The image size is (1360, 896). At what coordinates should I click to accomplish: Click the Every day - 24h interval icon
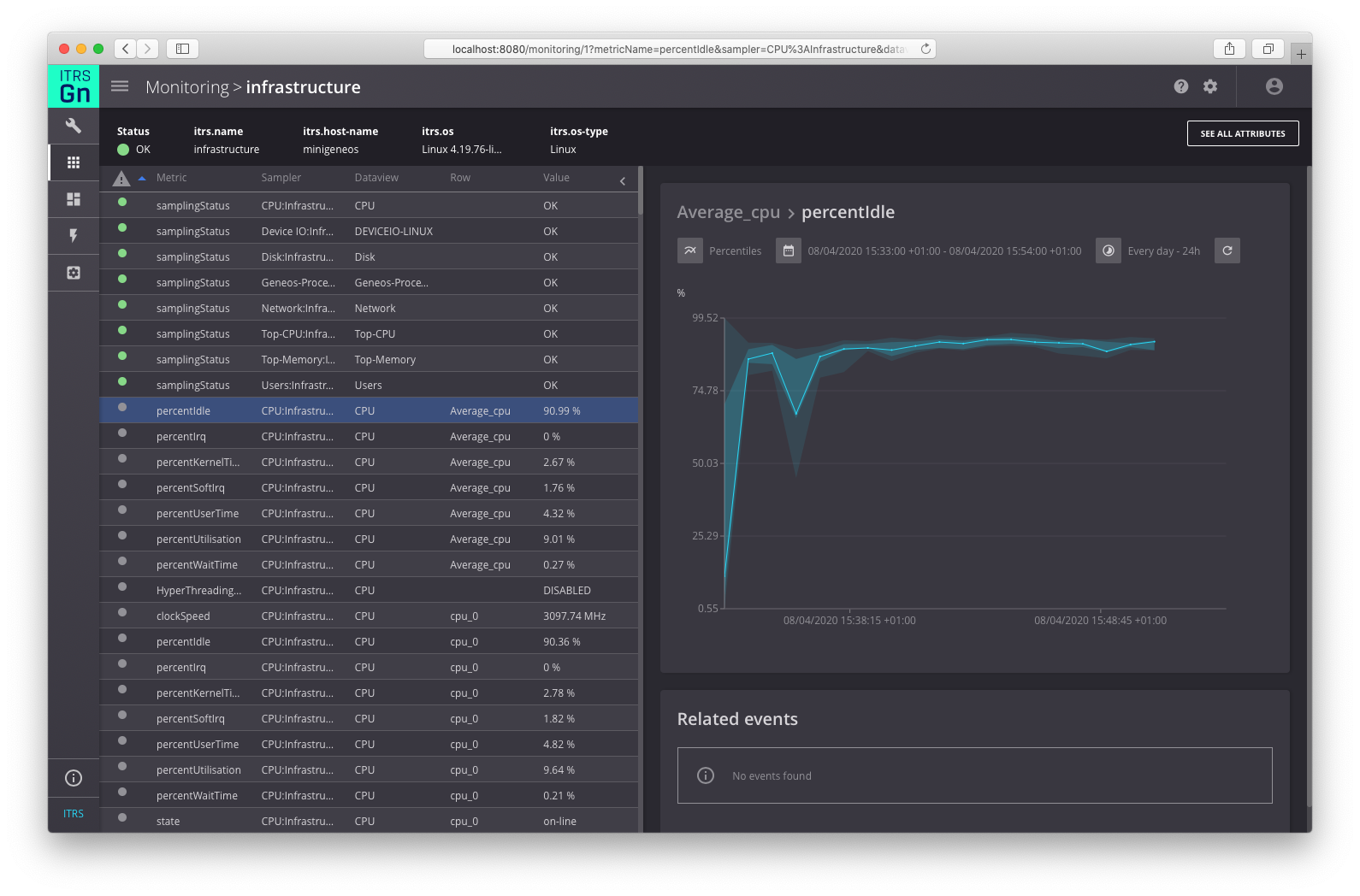1109,251
